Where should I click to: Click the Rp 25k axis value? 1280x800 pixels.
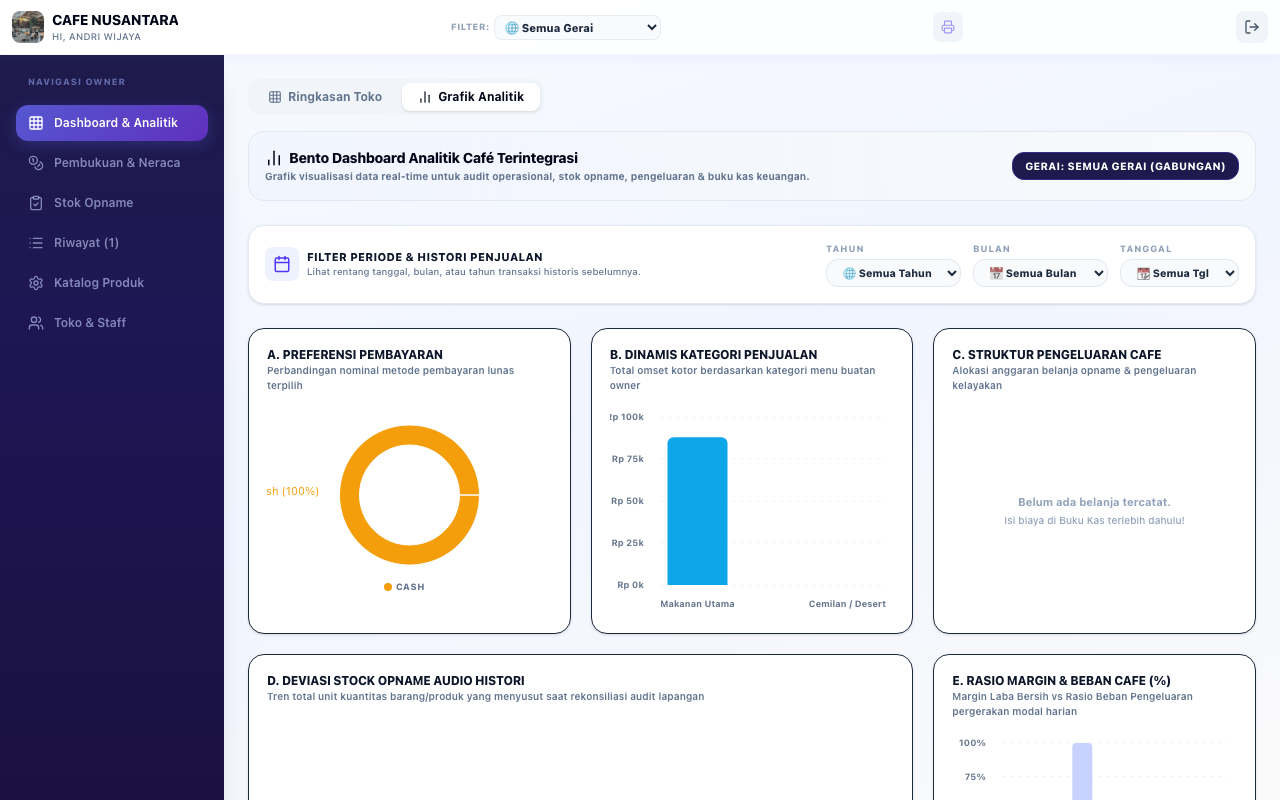pos(627,543)
